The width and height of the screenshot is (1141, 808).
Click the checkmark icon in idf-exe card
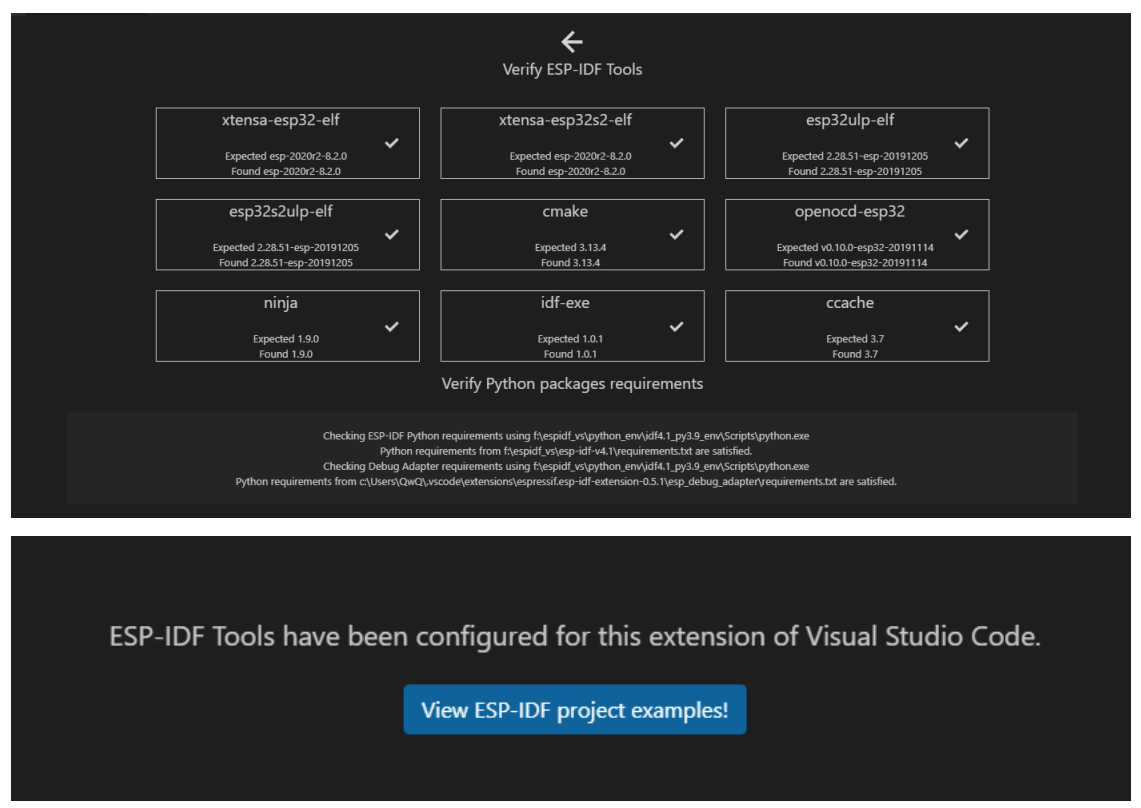pos(677,326)
